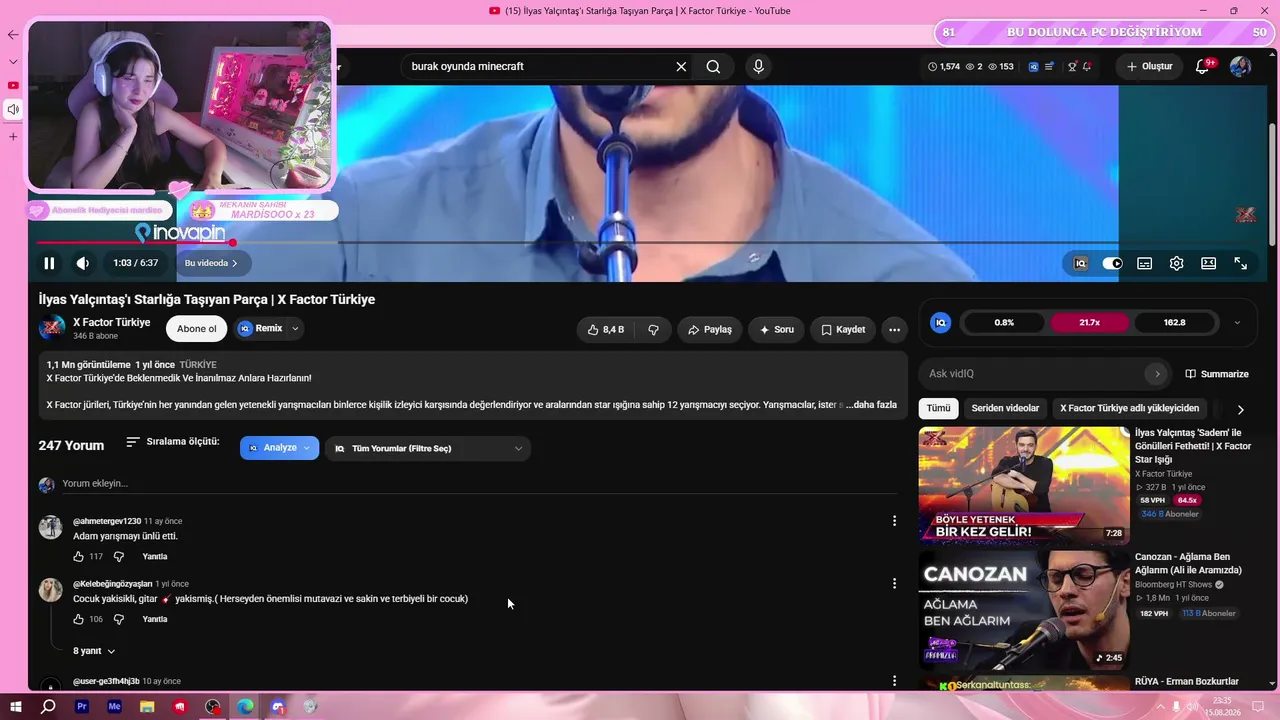Go back with the browser back arrow
The width and height of the screenshot is (1280, 720).
point(13,35)
